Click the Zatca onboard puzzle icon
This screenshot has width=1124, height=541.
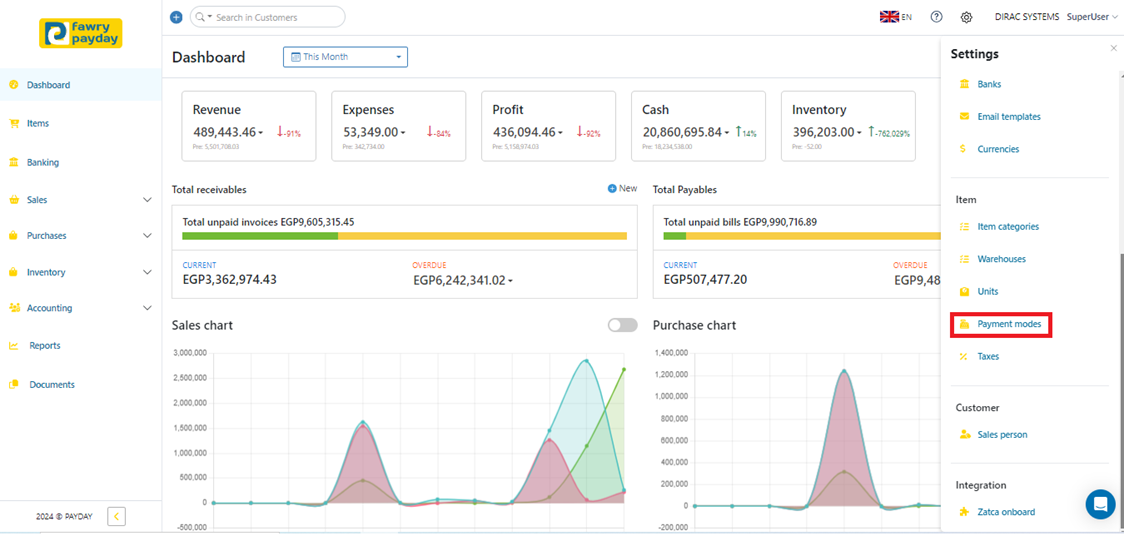(x=964, y=512)
